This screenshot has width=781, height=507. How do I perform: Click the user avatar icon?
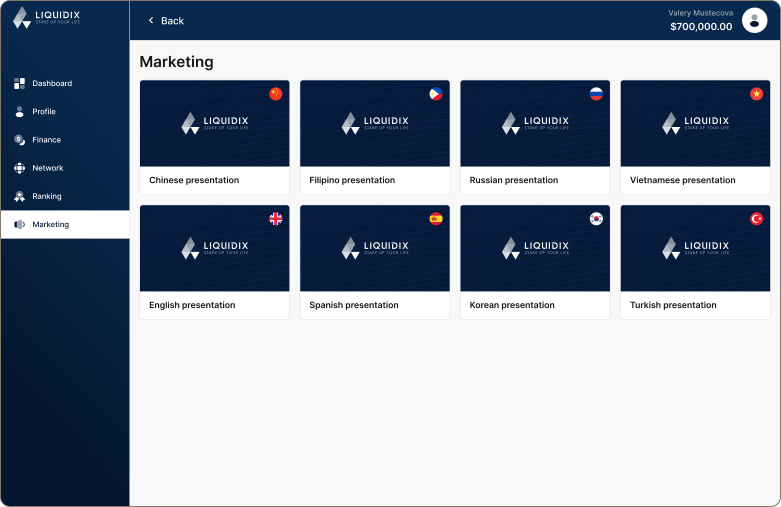(x=754, y=20)
